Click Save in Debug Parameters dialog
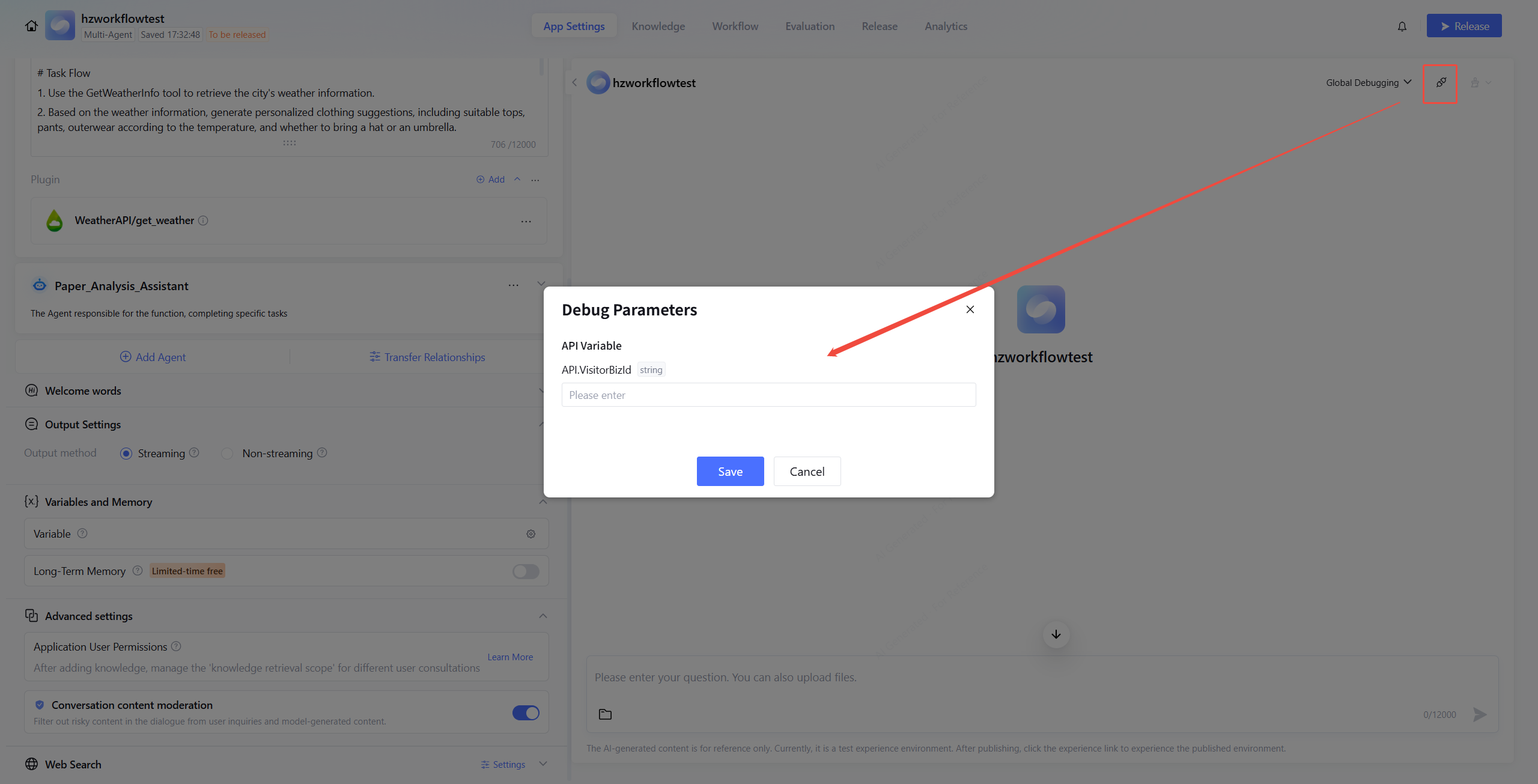 point(730,472)
